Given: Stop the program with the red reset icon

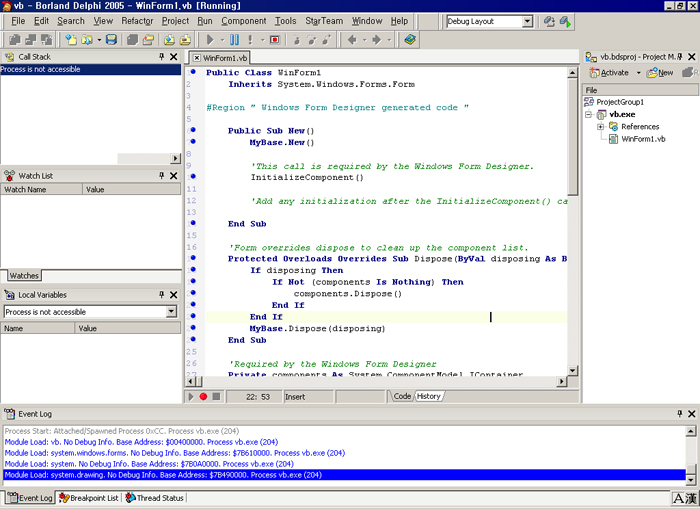Looking at the screenshot, I should (275, 40).
